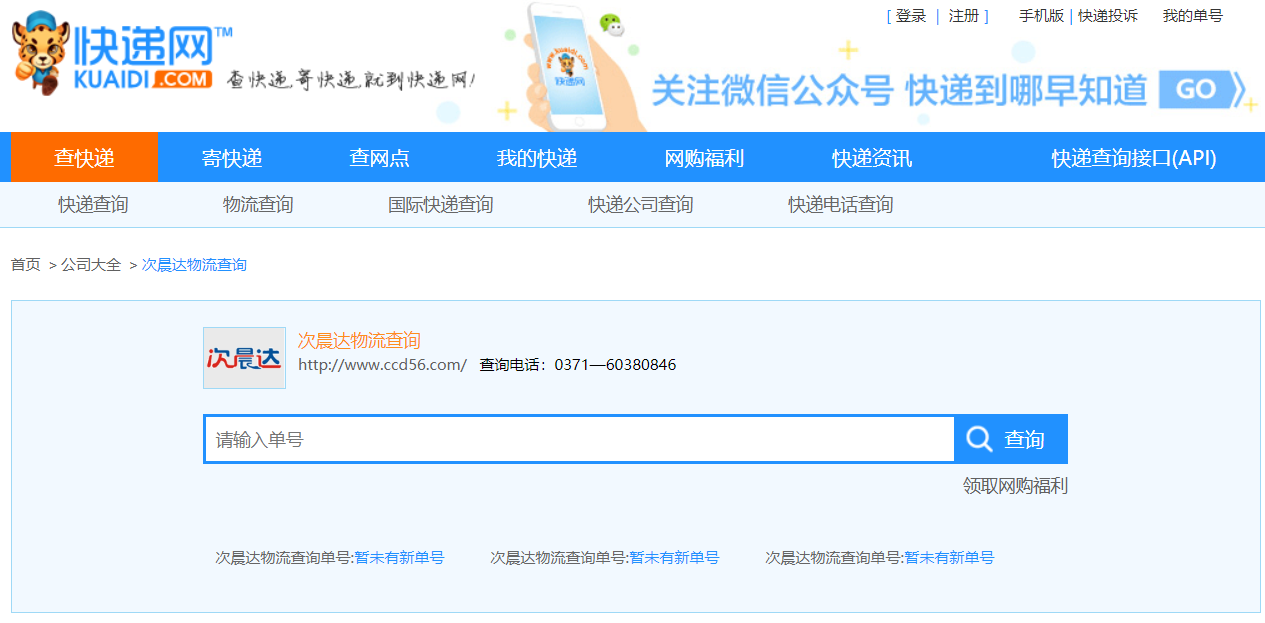Open the http://www.ccd56.com/ website link

[382, 365]
